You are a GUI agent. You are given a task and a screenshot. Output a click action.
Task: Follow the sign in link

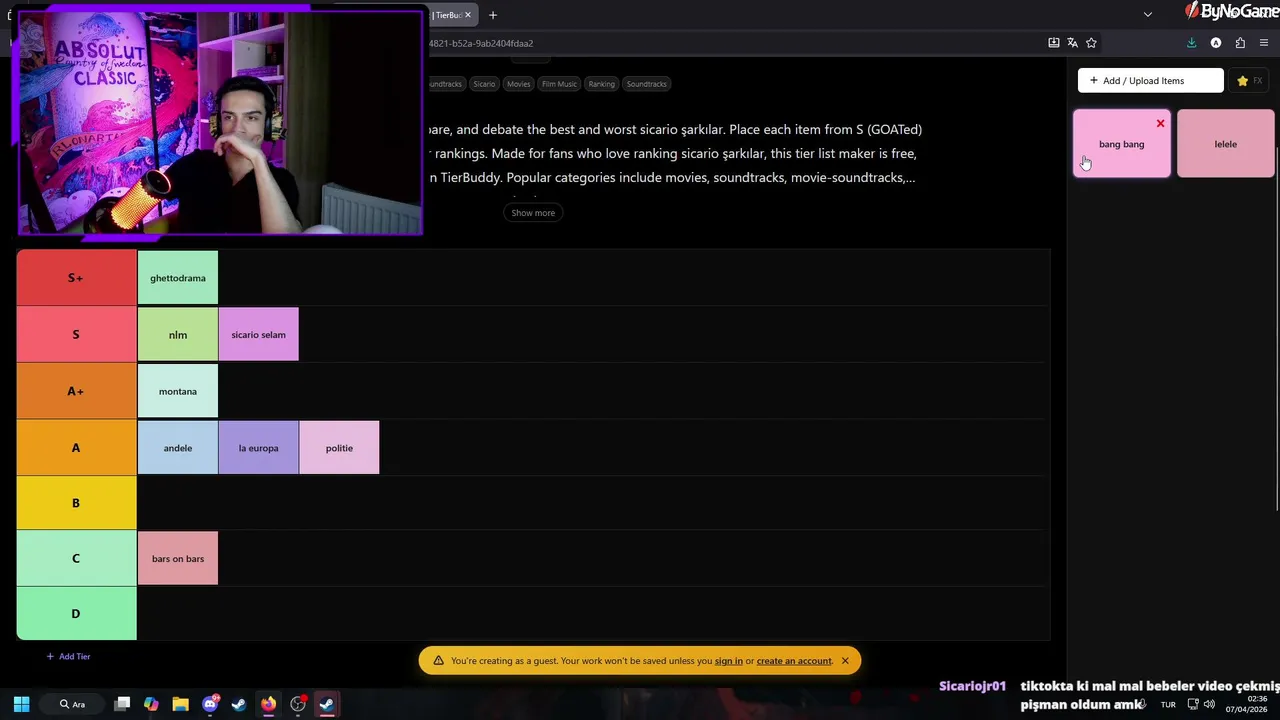(x=729, y=661)
